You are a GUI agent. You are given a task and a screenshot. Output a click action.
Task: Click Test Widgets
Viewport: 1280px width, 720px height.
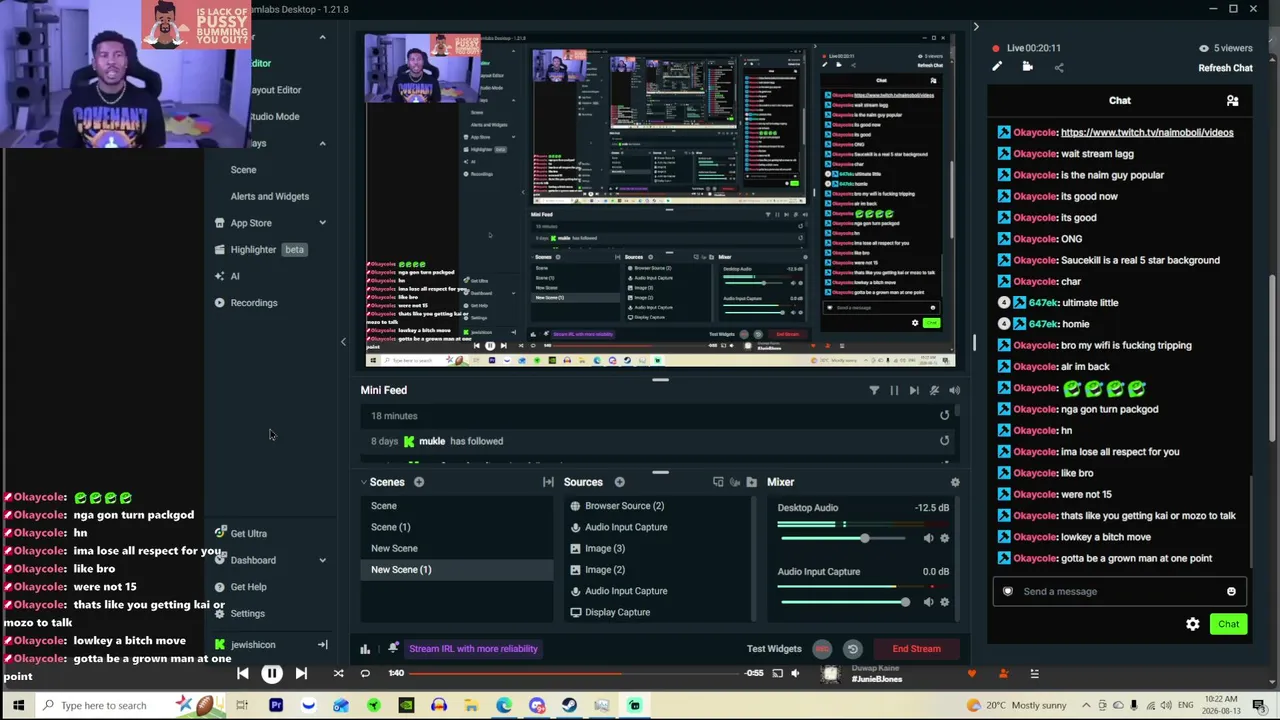tap(774, 649)
